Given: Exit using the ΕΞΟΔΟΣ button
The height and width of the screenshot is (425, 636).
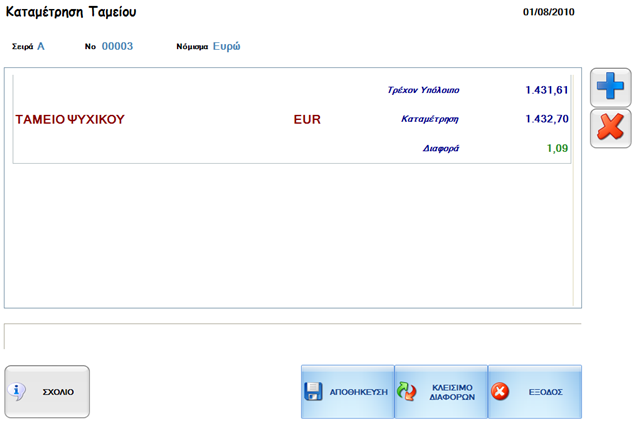Looking at the screenshot, I should [535, 392].
